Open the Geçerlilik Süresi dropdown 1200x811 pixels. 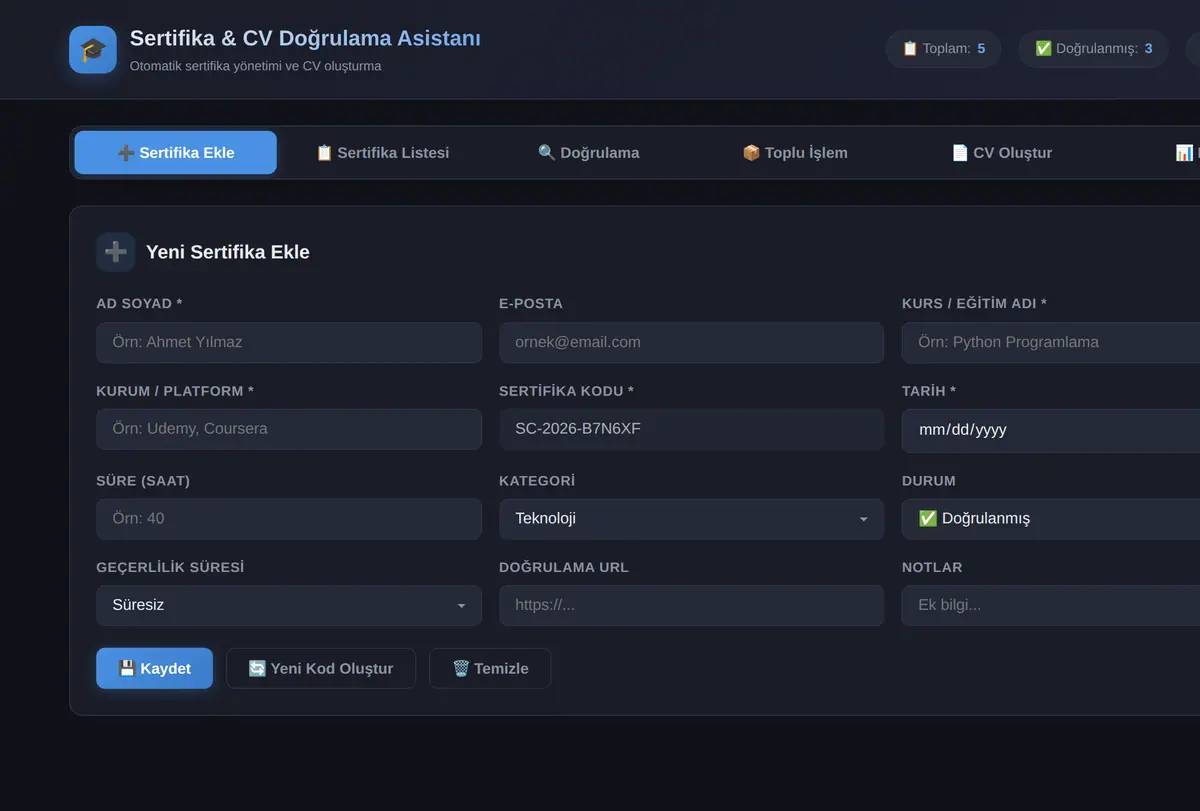[289, 606]
